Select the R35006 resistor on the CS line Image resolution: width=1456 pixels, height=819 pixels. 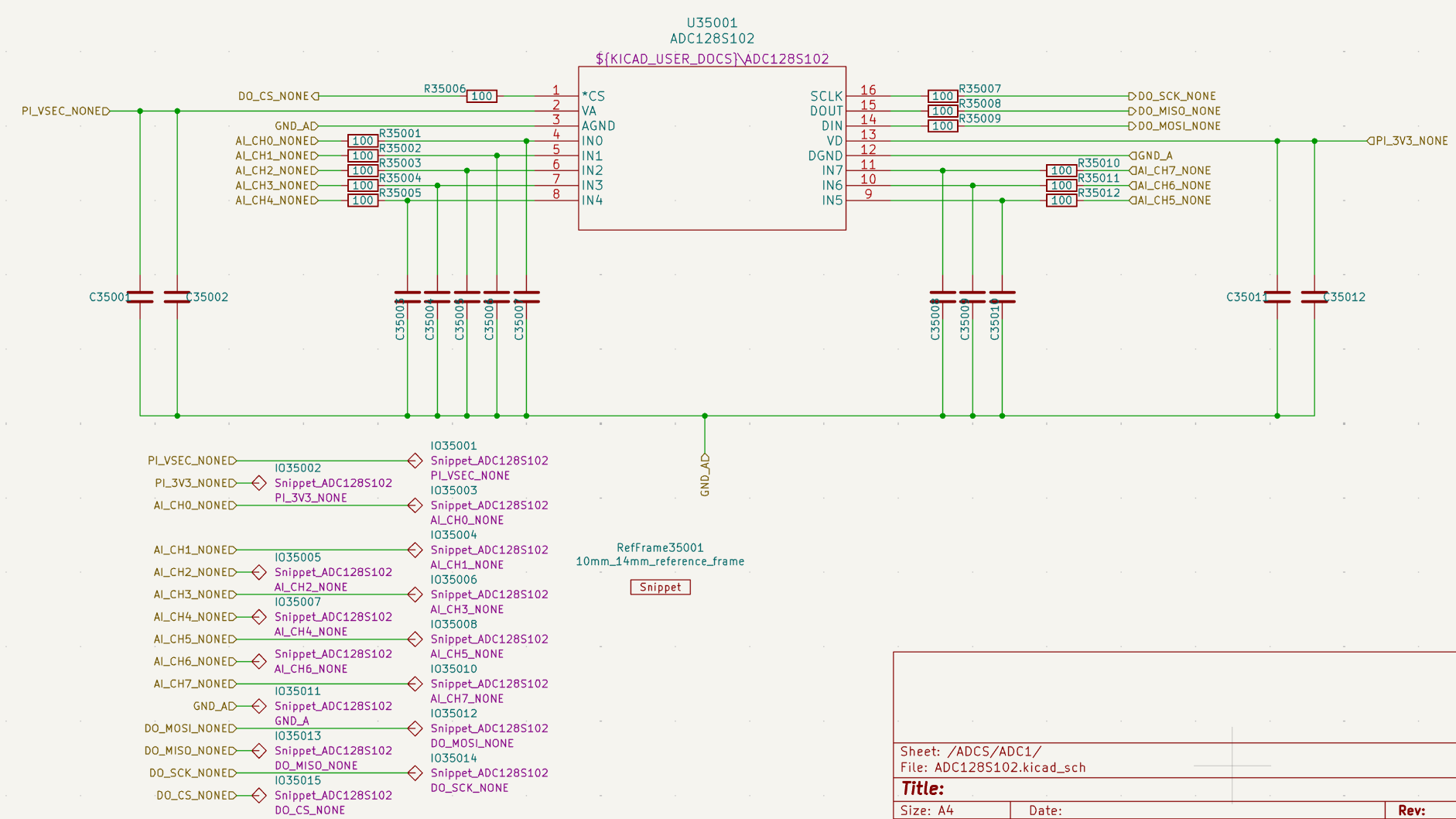481,96
